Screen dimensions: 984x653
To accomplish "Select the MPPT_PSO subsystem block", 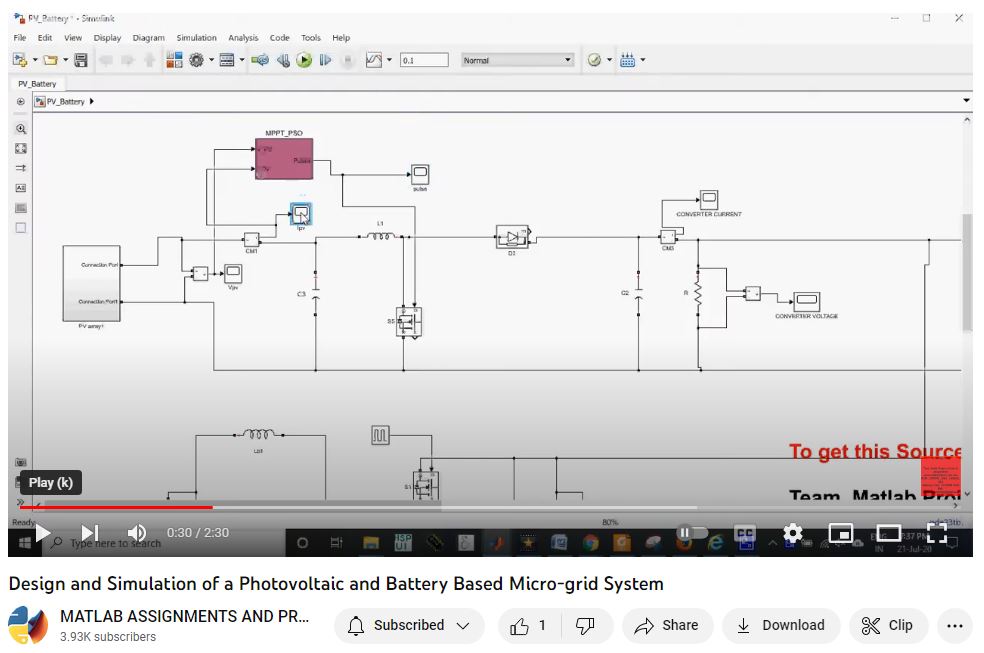I will point(284,159).
